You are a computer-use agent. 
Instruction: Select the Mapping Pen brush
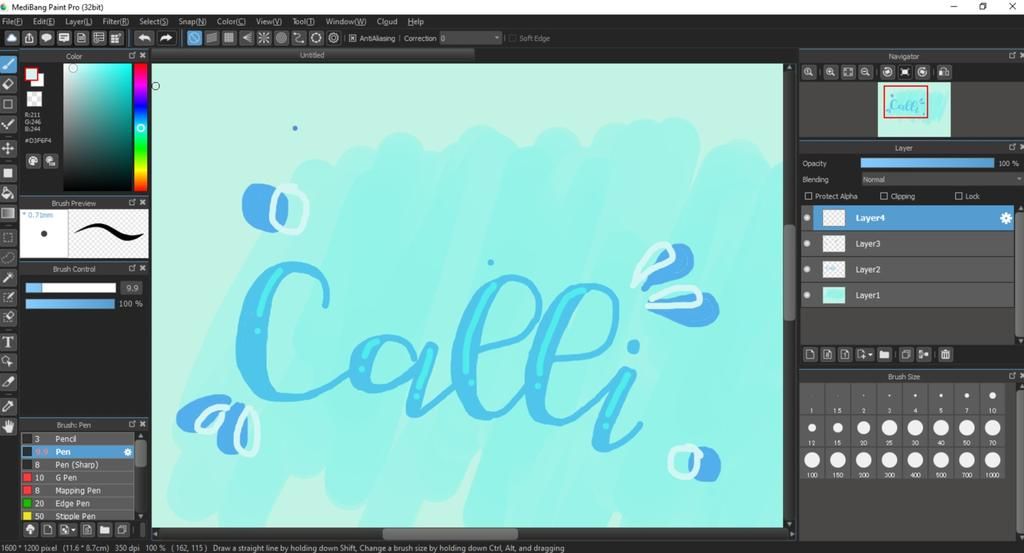pyautogui.click(x=78, y=490)
